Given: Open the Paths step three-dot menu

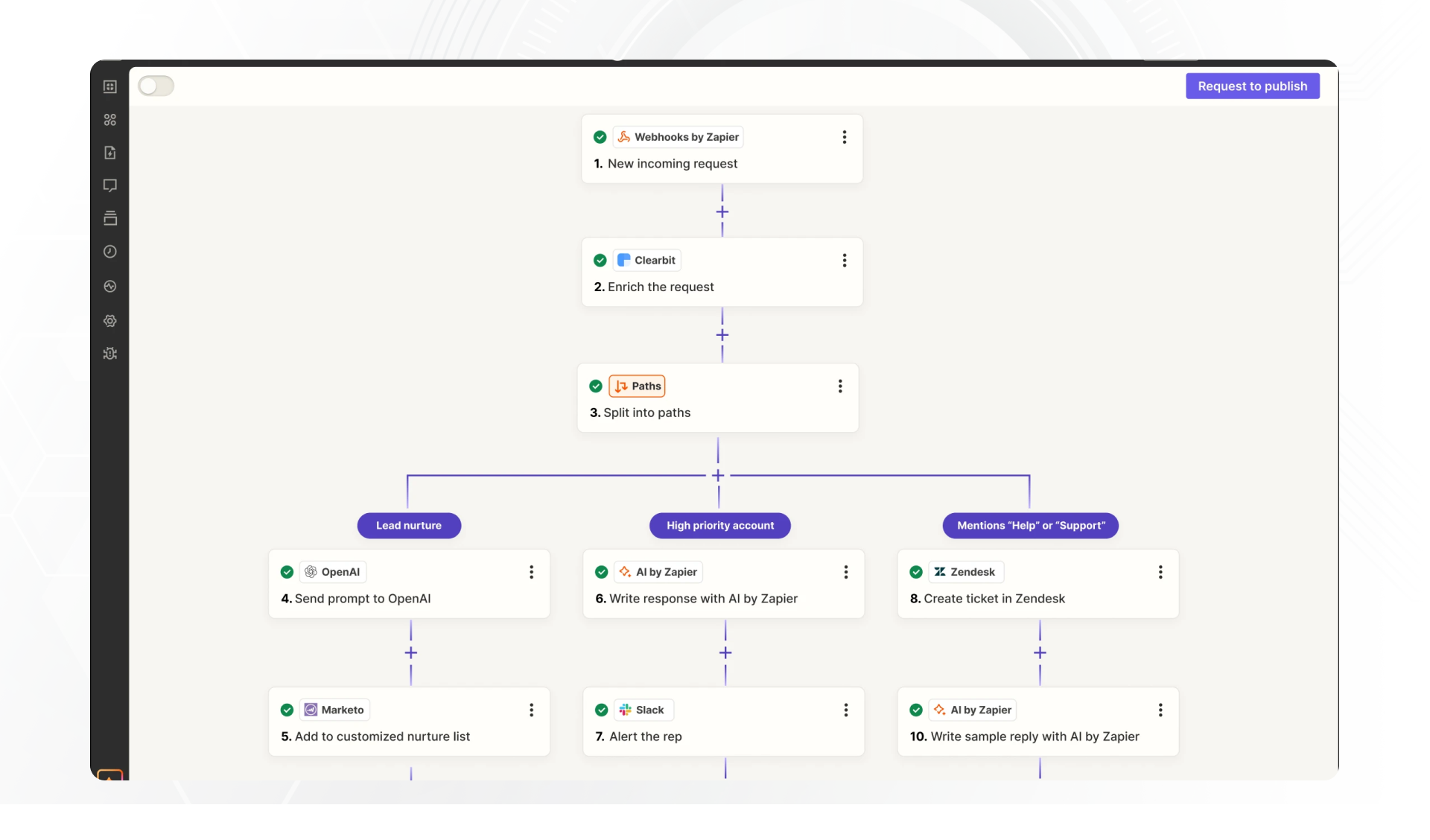Looking at the screenshot, I should click(x=840, y=386).
